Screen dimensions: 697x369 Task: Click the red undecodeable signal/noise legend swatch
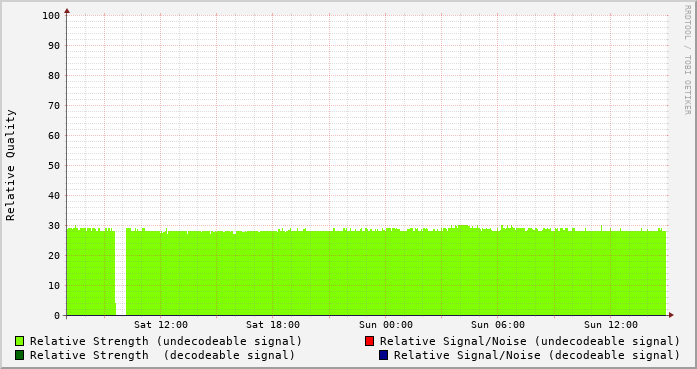click(369, 341)
